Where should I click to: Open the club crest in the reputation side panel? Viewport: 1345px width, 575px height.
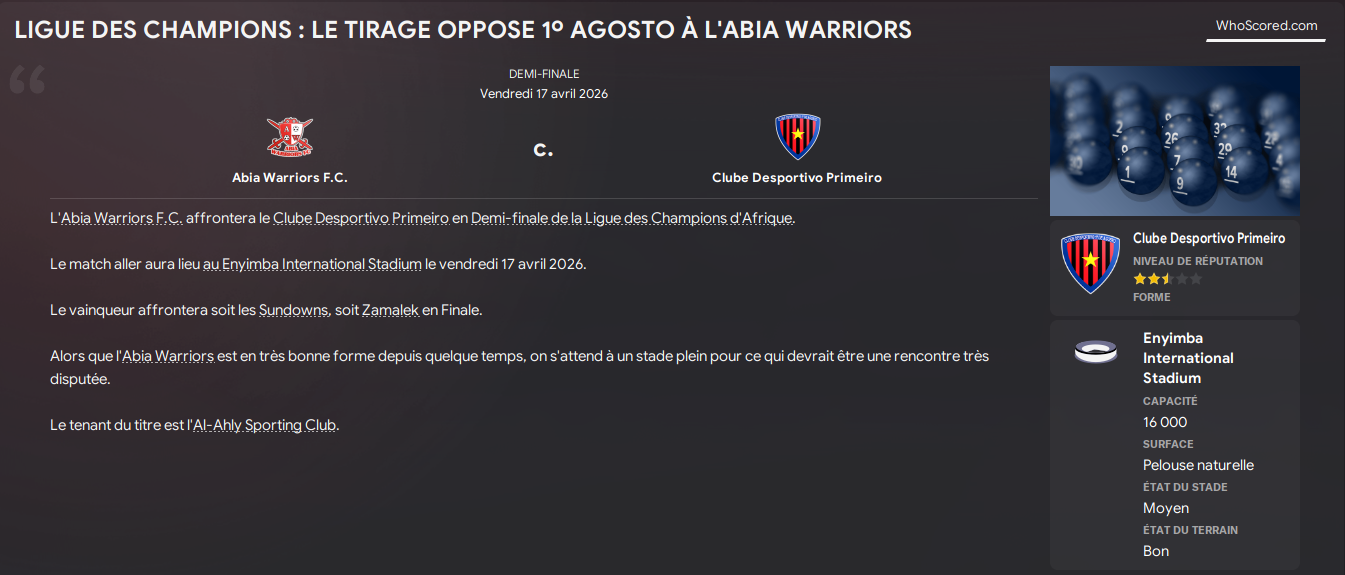click(1089, 264)
